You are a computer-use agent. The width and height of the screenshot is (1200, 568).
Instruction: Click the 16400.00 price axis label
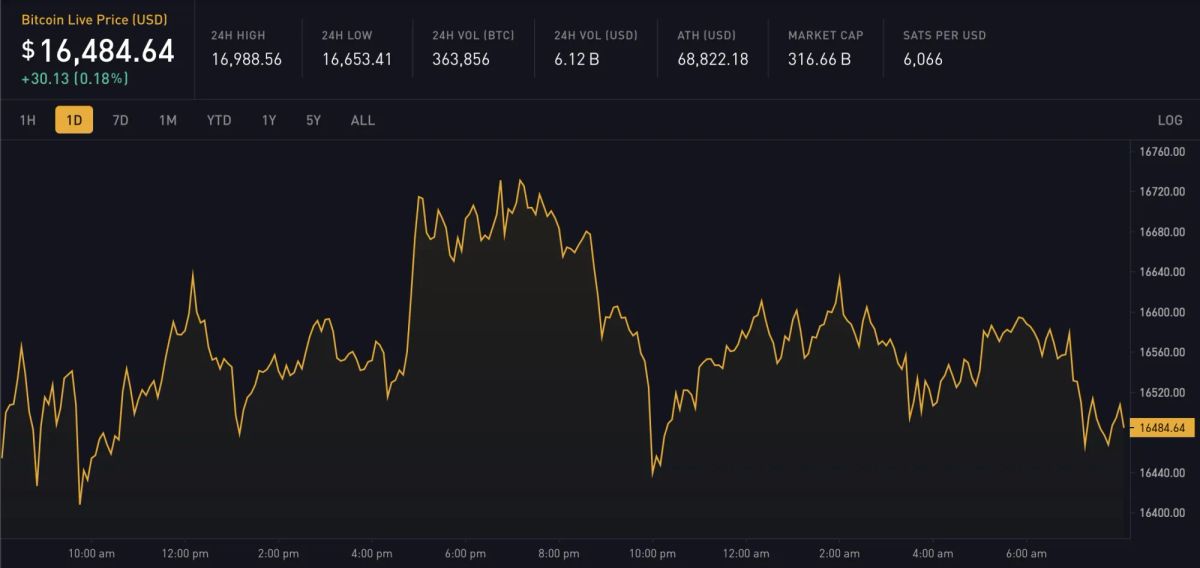click(1163, 512)
